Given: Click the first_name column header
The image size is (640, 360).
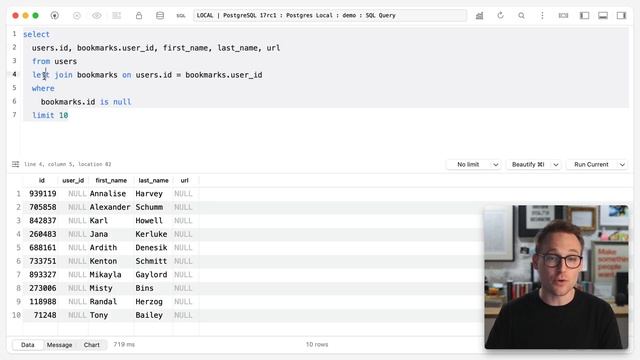Looking at the screenshot, I should pyautogui.click(x=111, y=180).
